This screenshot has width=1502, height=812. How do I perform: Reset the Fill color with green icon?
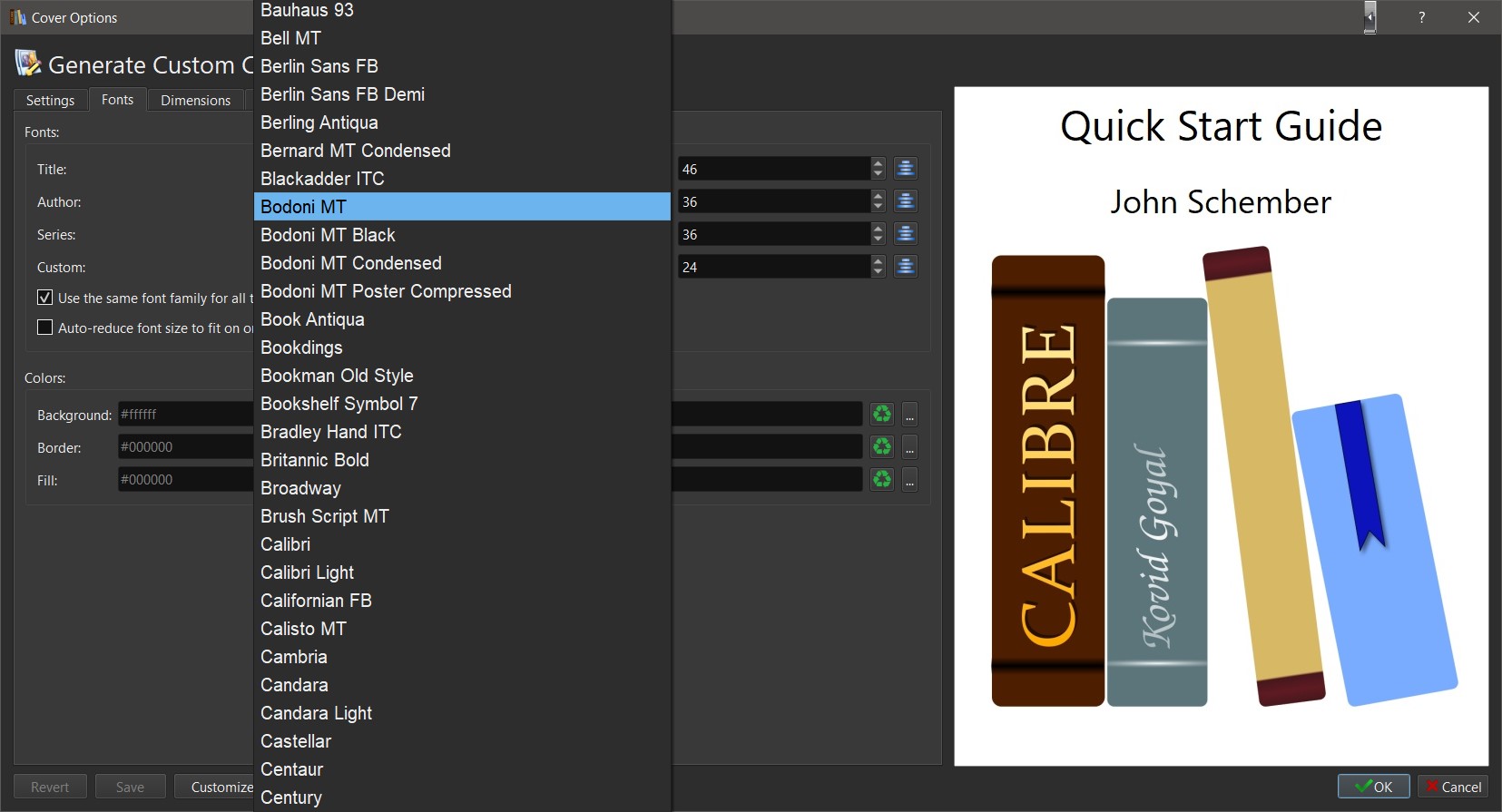882,480
